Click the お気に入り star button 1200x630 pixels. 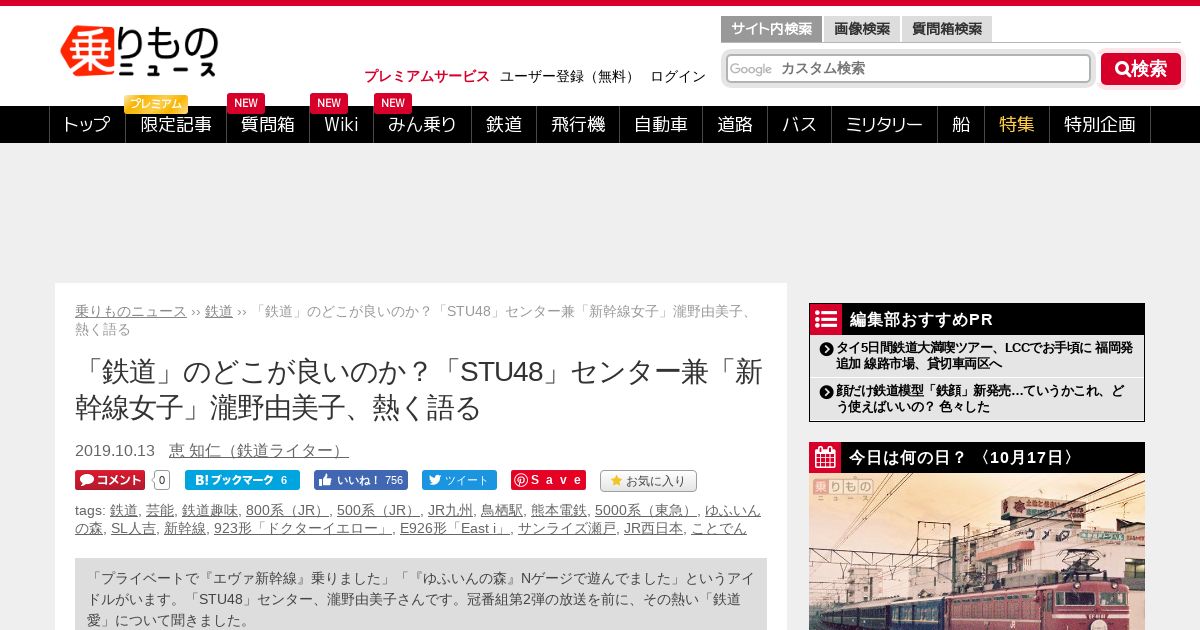coord(648,481)
